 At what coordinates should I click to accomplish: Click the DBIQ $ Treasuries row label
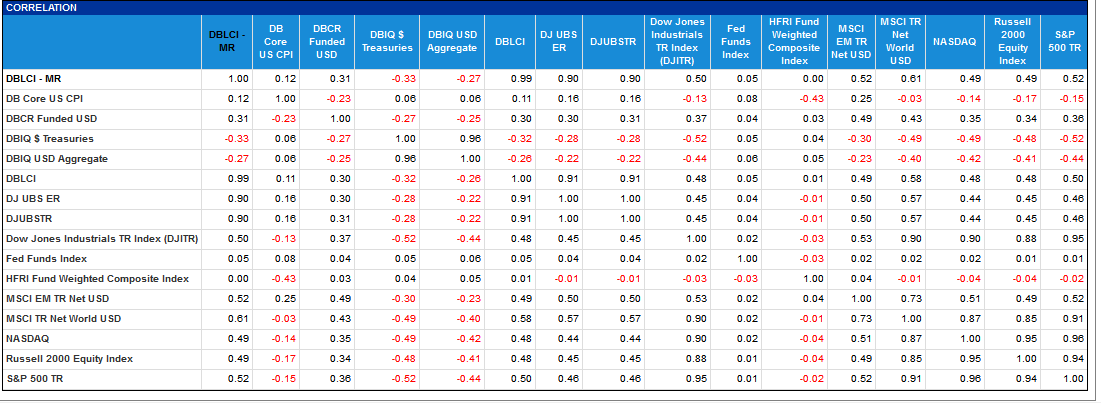pyautogui.click(x=49, y=139)
